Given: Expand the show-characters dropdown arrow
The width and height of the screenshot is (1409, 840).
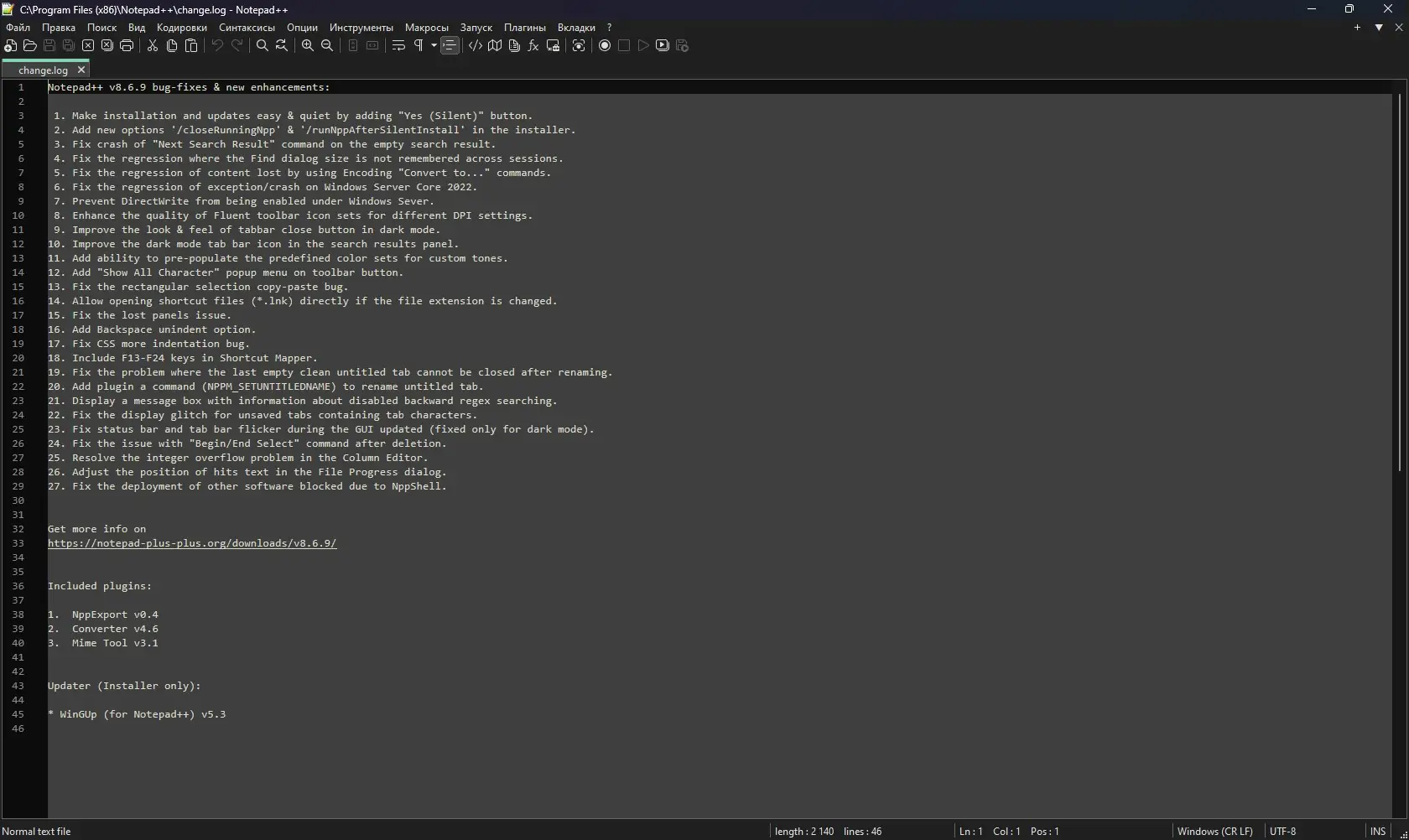Looking at the screenshot, I should point(434,46).
